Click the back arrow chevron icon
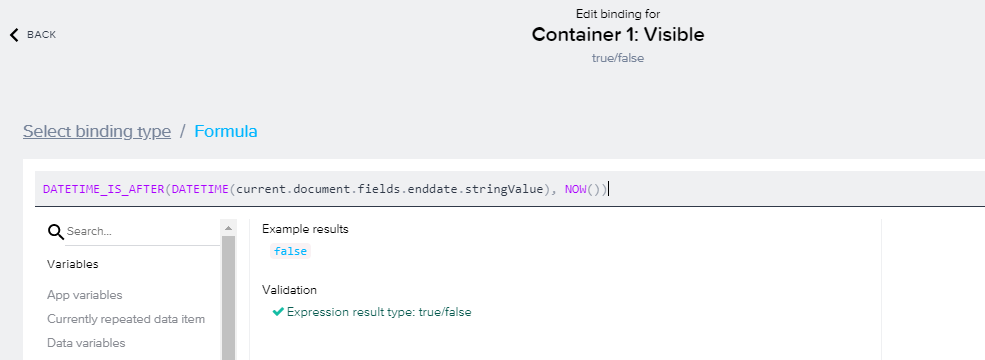Image resolution: width=985 pixels, height=360 pixels. pos(14,35)
